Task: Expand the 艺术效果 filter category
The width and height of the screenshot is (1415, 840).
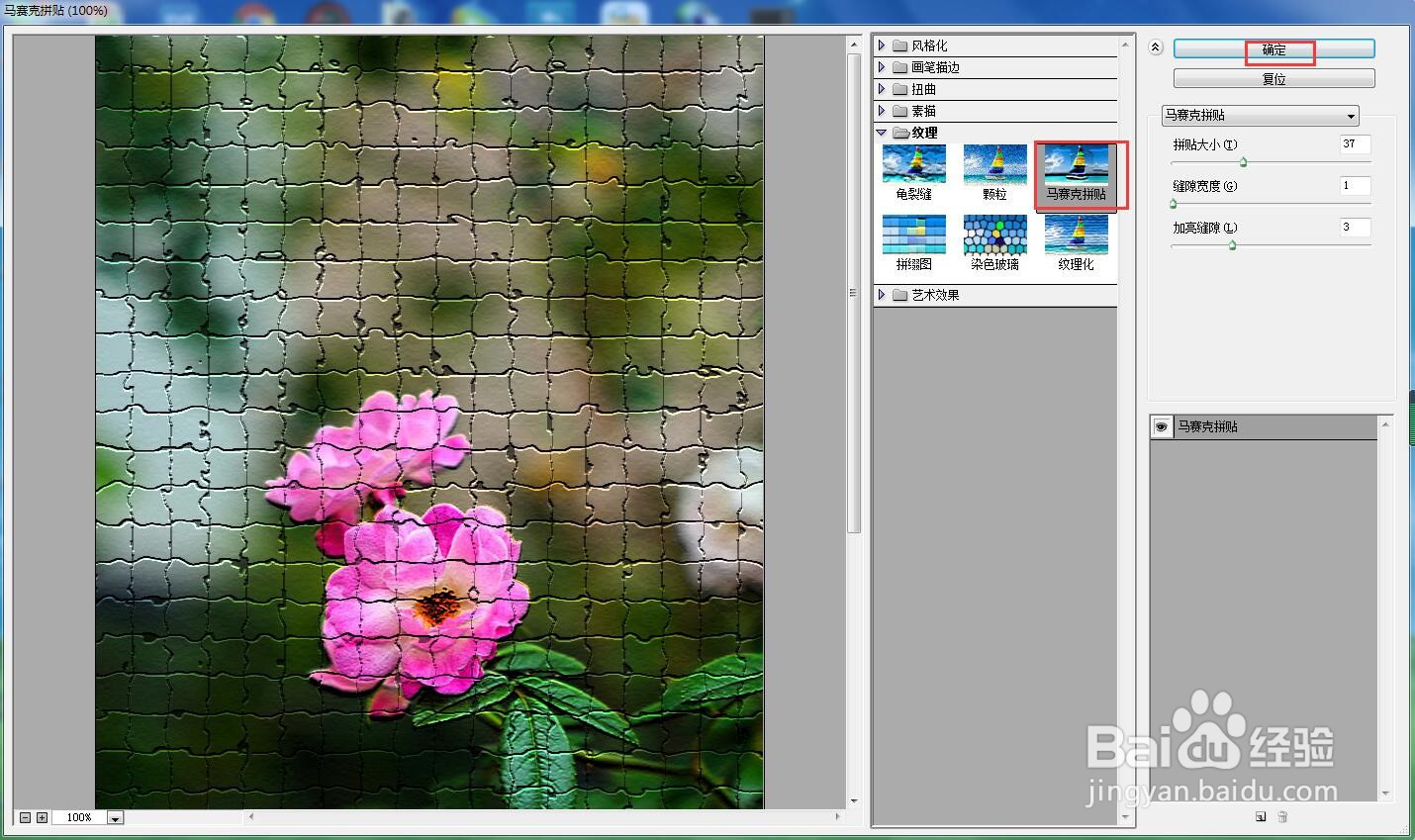Action: (882, 295)
